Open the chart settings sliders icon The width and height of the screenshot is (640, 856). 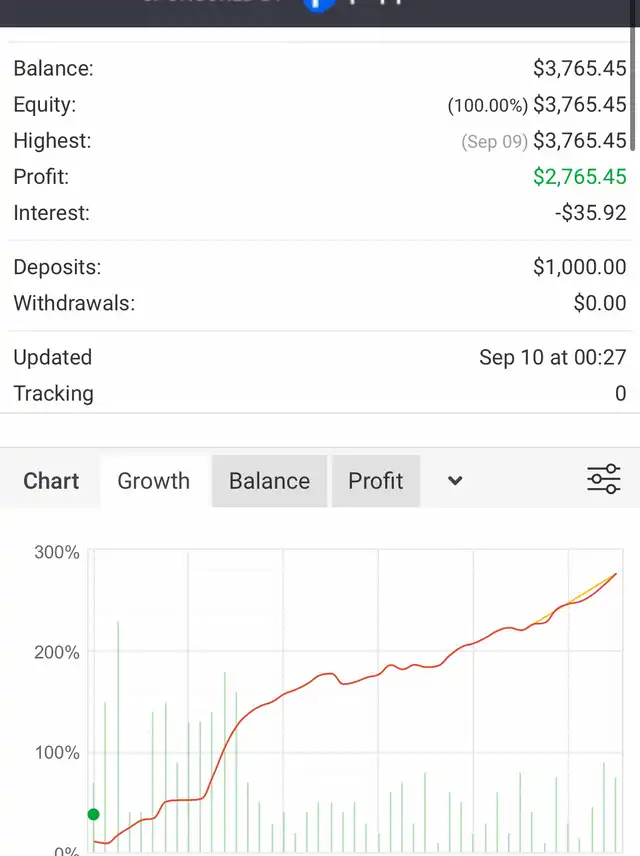pos(603,480)
